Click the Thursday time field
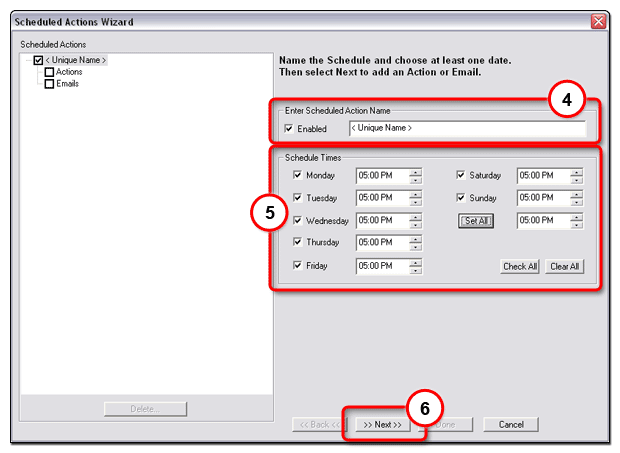The width and height of the screenshot is (620, 453). 381,243
